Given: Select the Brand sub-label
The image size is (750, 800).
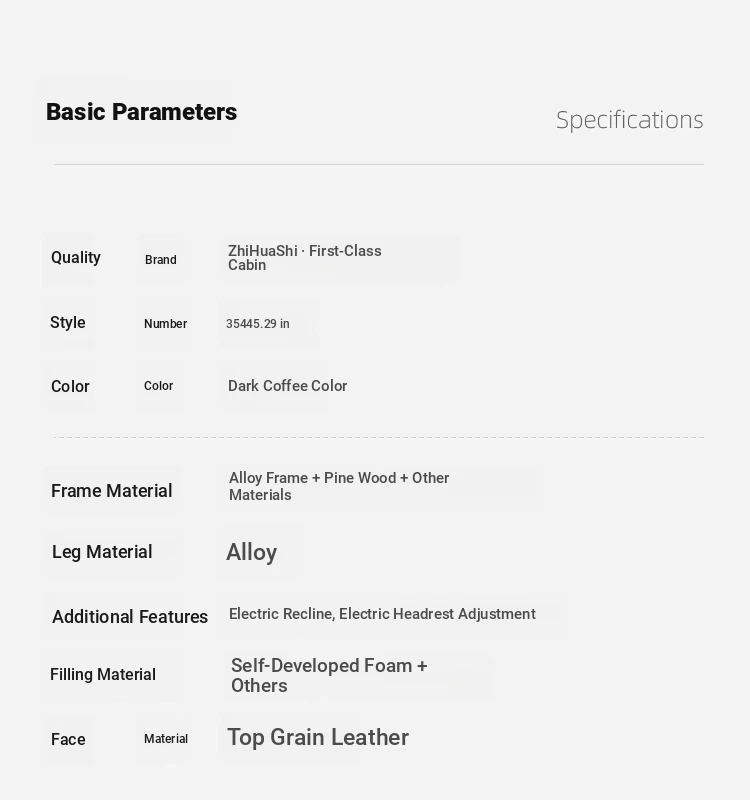Looking at the screenshot, I should pyautogui.click(x=161, y=260).
